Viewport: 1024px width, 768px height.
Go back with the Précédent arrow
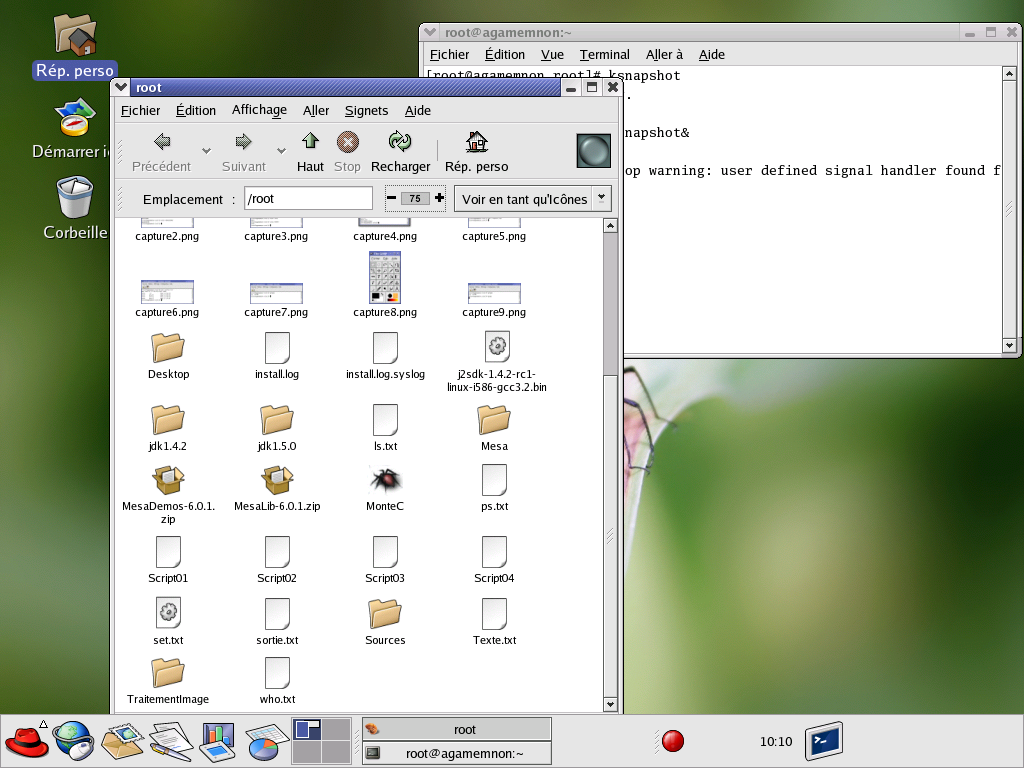coord(162,143)
